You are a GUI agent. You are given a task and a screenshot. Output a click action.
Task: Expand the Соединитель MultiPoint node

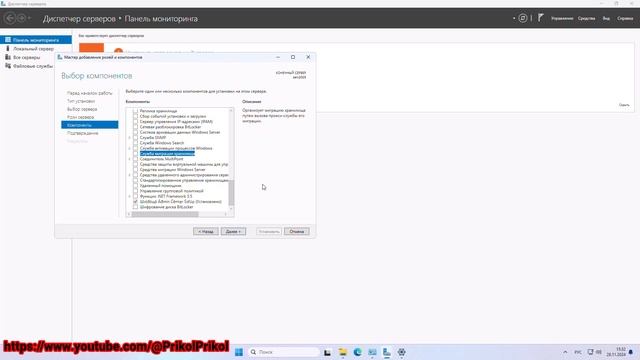tap(129, 159)
